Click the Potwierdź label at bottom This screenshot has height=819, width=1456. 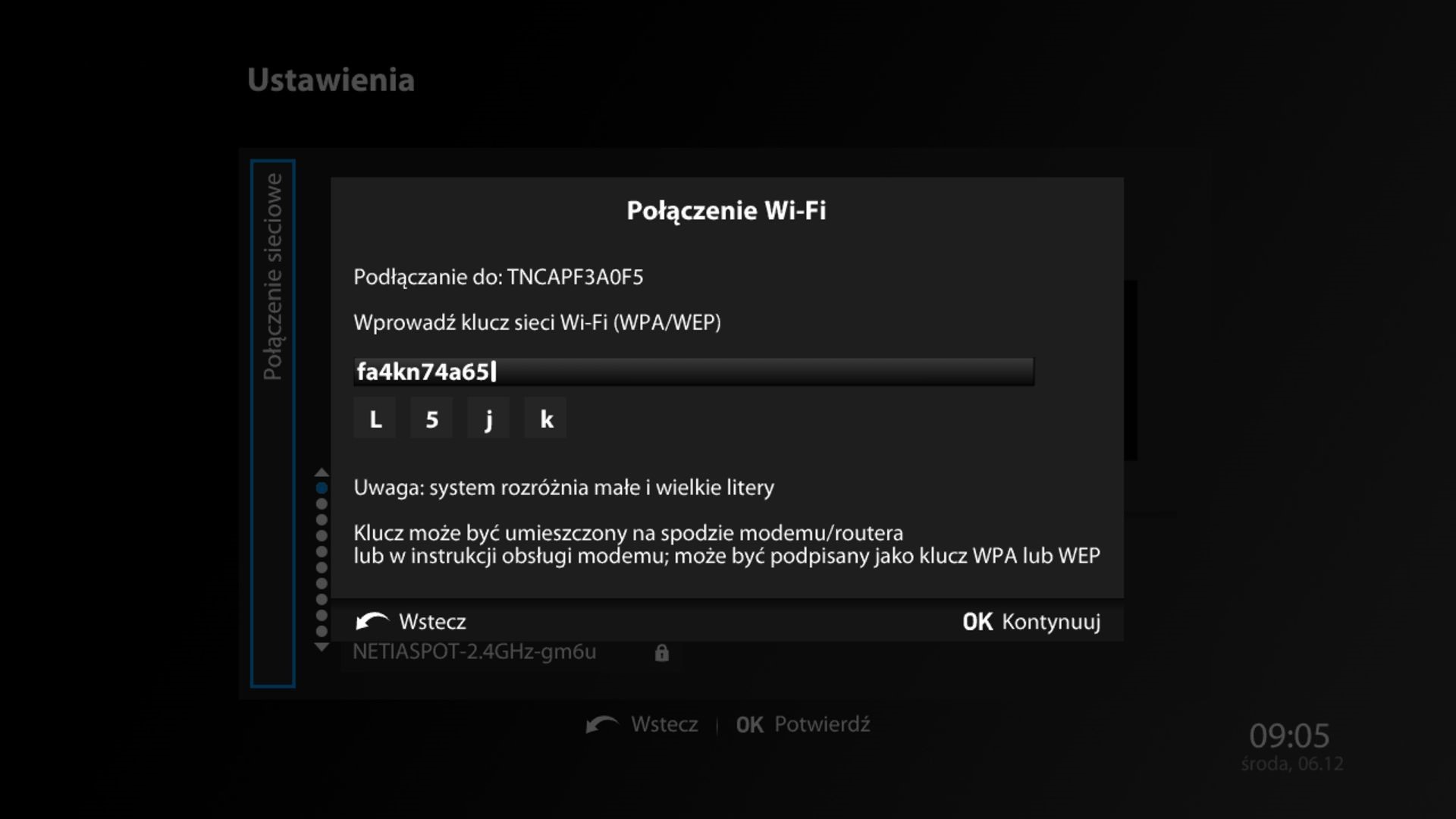[822, 724]
